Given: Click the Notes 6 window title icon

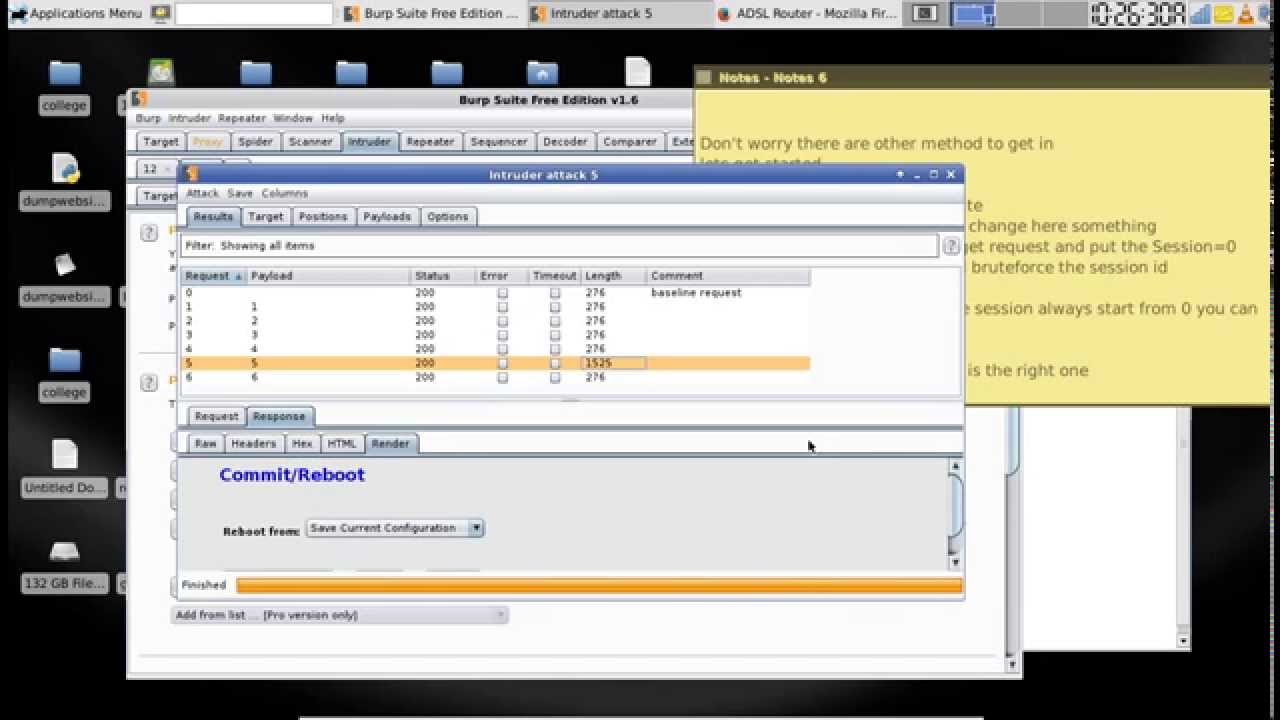Looking at the screenshot, I should [x=705, y=77].
